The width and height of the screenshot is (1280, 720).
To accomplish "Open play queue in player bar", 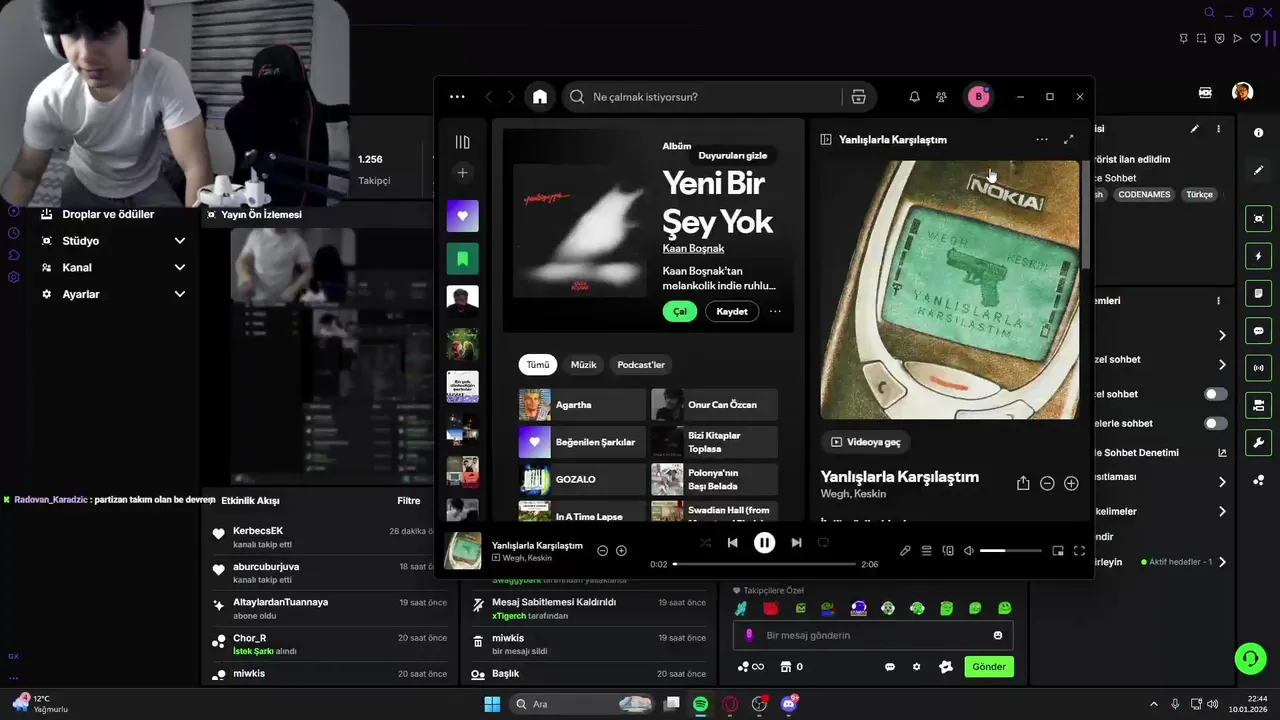I will (927, 551).
